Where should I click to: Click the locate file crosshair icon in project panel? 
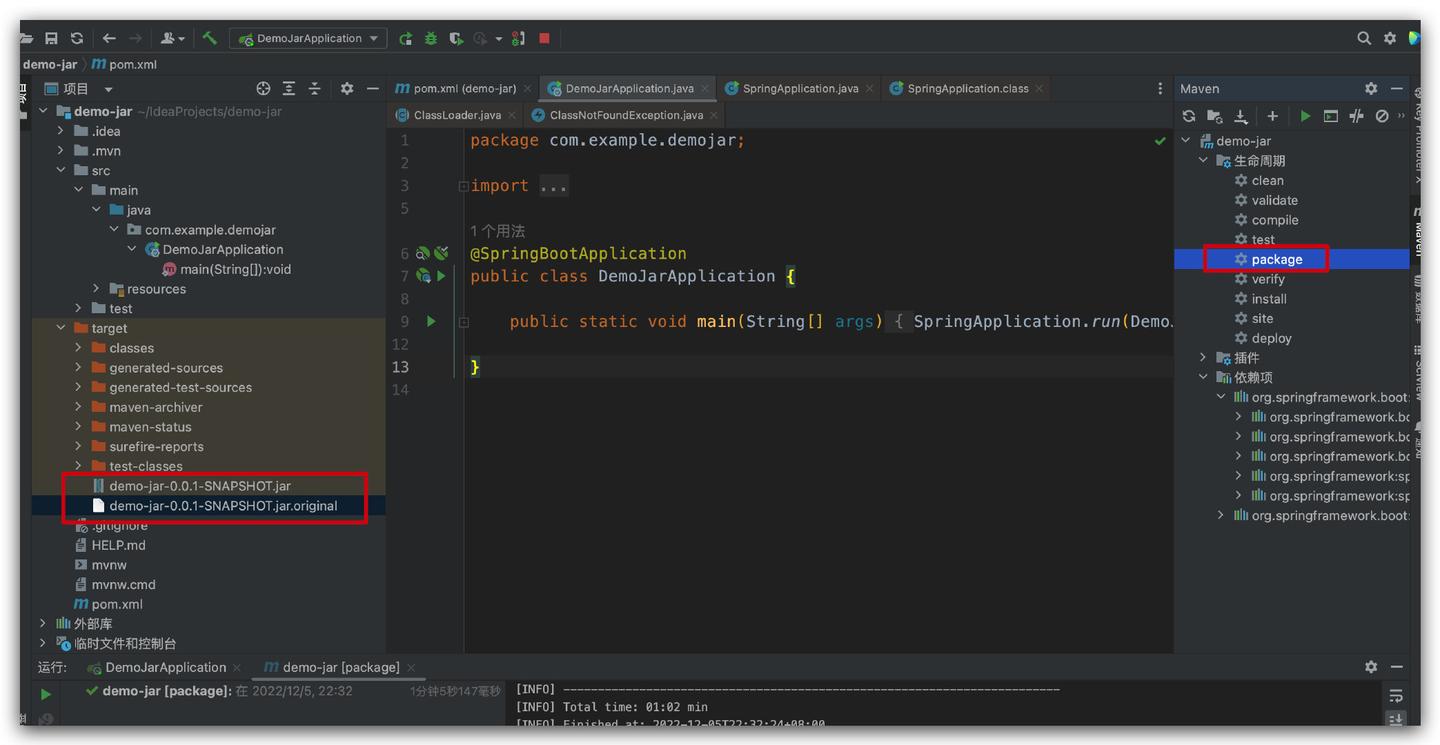click(x=263, y=89)
